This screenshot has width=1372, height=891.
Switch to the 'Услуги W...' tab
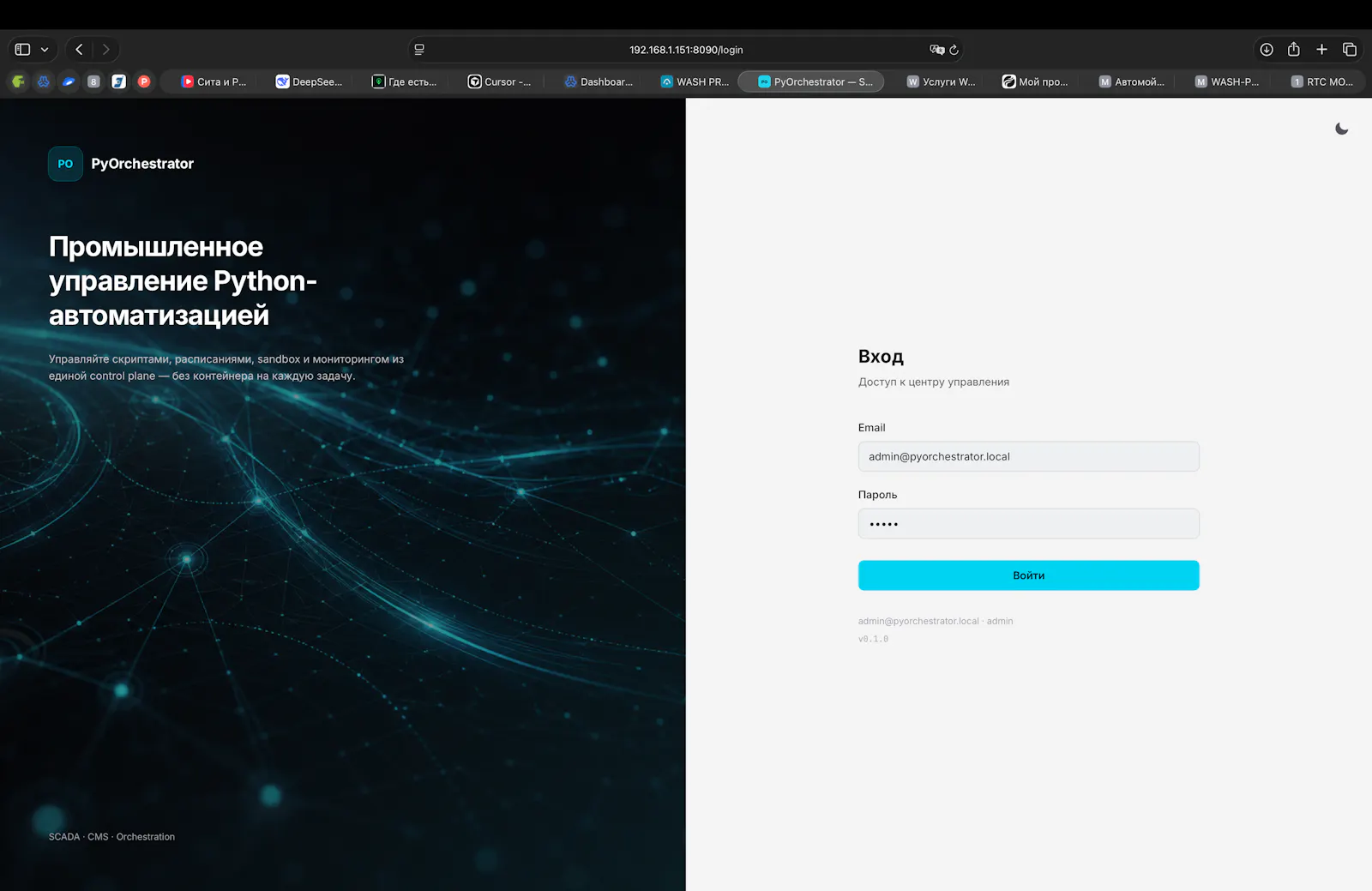click(x=942, y=81)
